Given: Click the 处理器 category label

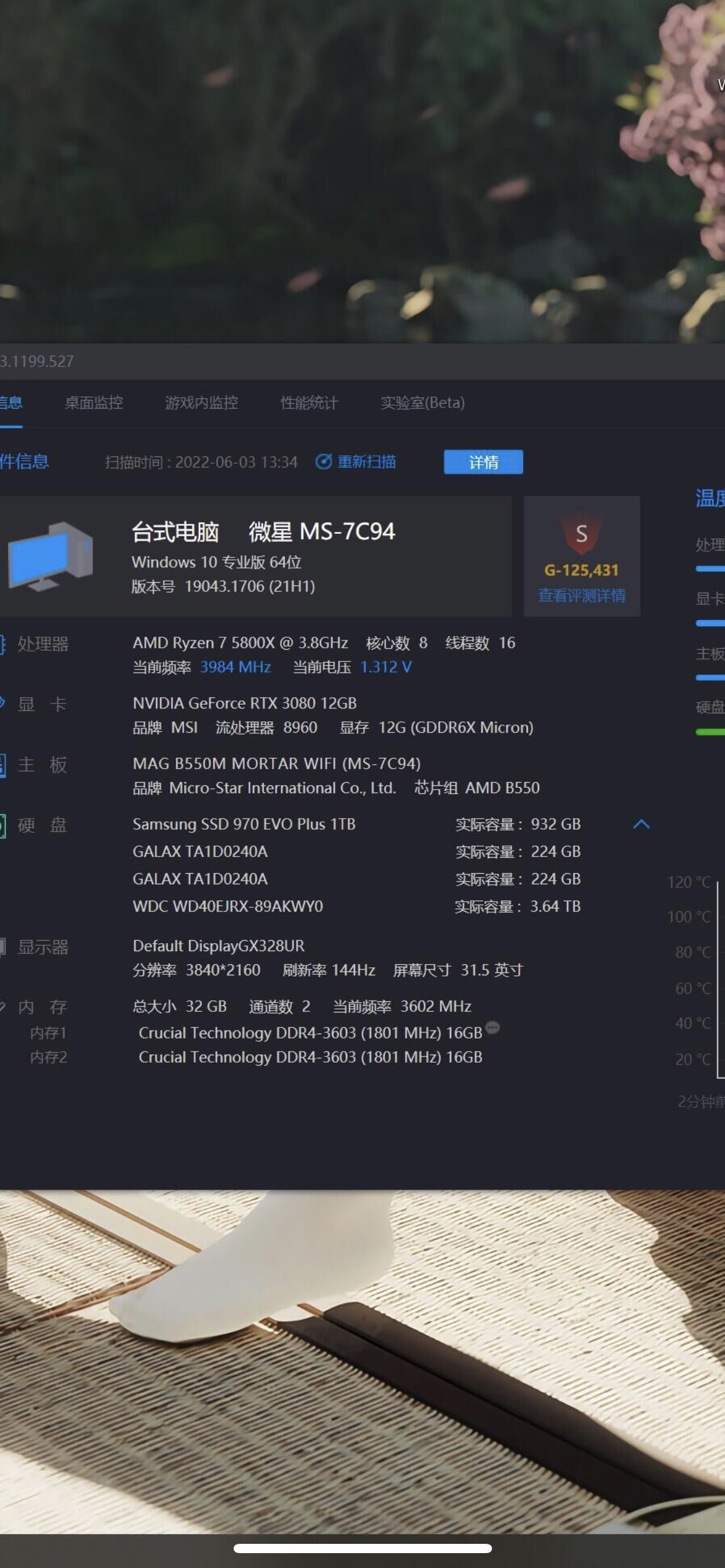Looking at the screenshot, I should point(43,645).
